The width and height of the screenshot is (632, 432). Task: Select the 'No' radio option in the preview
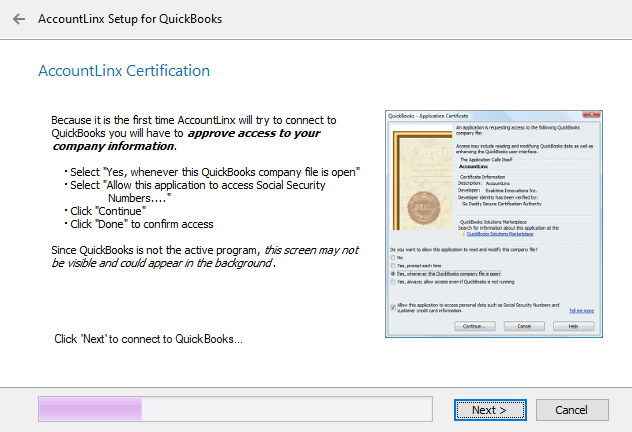point(393,255)
